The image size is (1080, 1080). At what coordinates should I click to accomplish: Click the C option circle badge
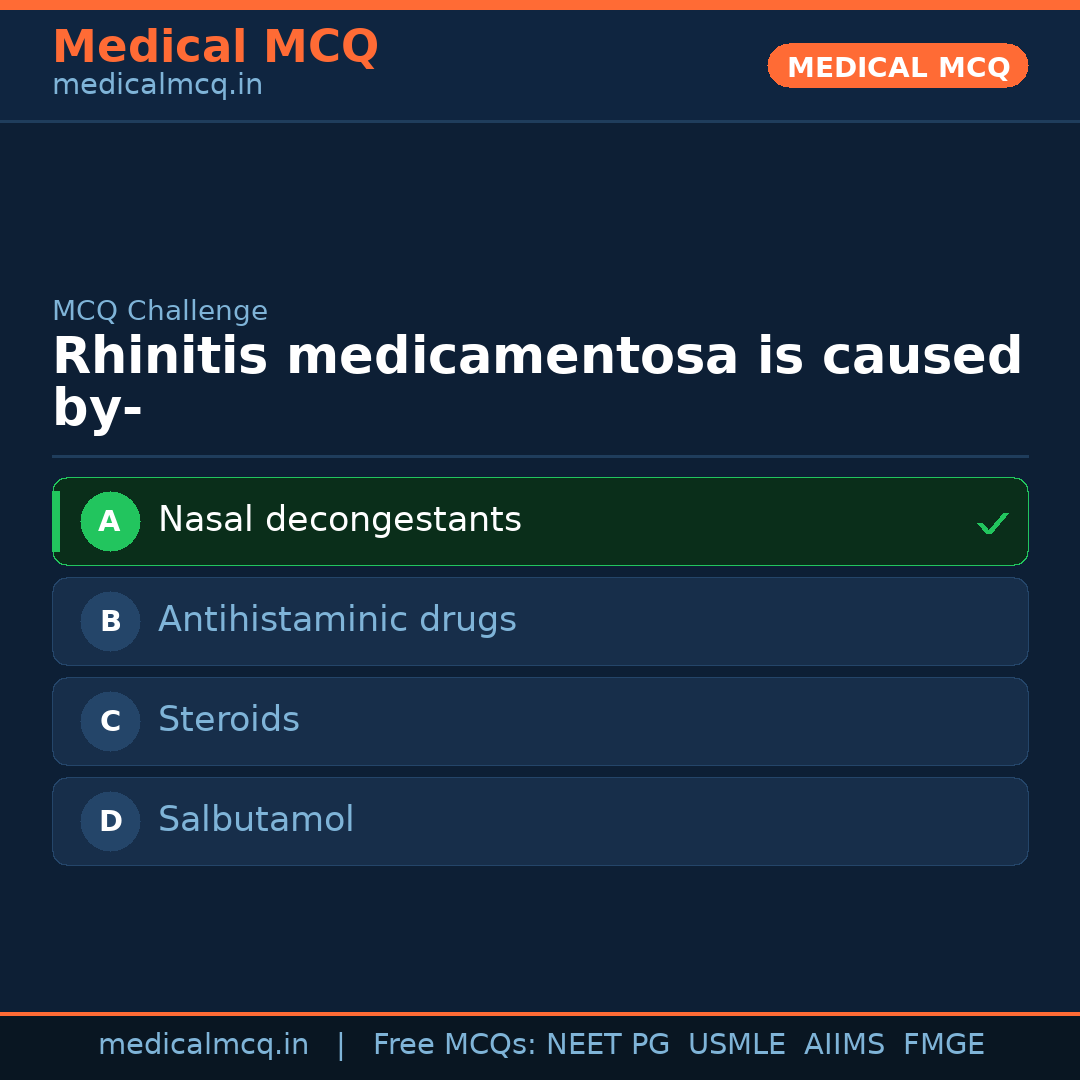[110, 721]
